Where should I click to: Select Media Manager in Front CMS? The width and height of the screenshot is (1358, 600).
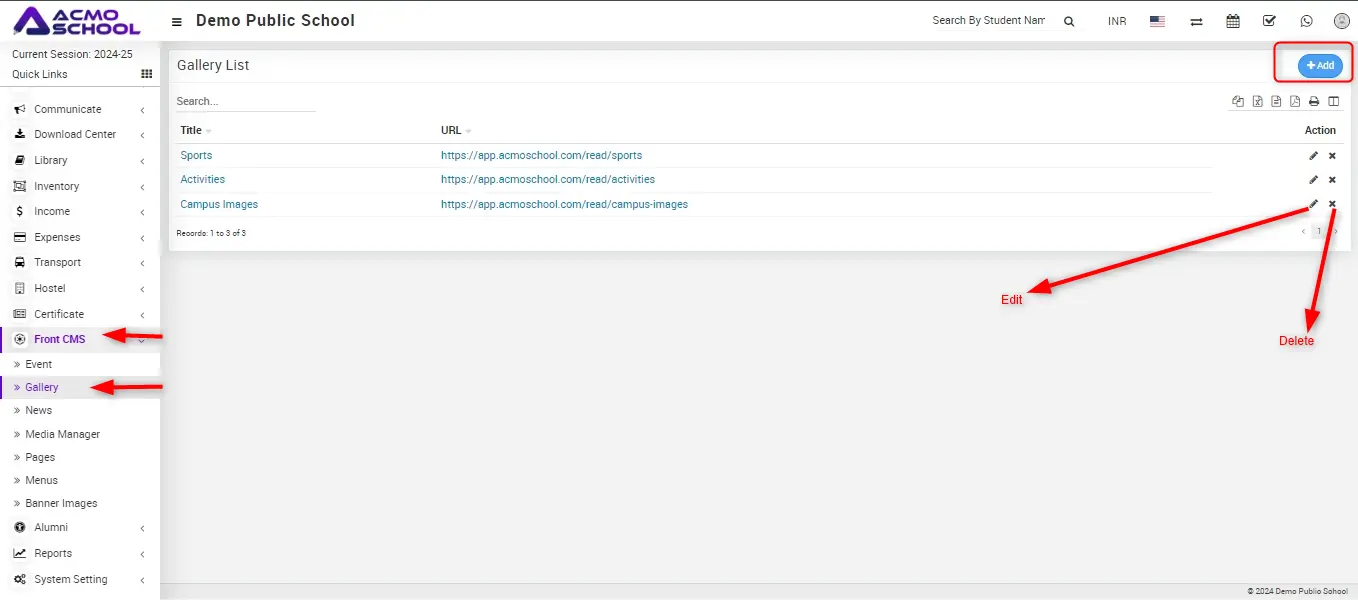tap(62, 434)
